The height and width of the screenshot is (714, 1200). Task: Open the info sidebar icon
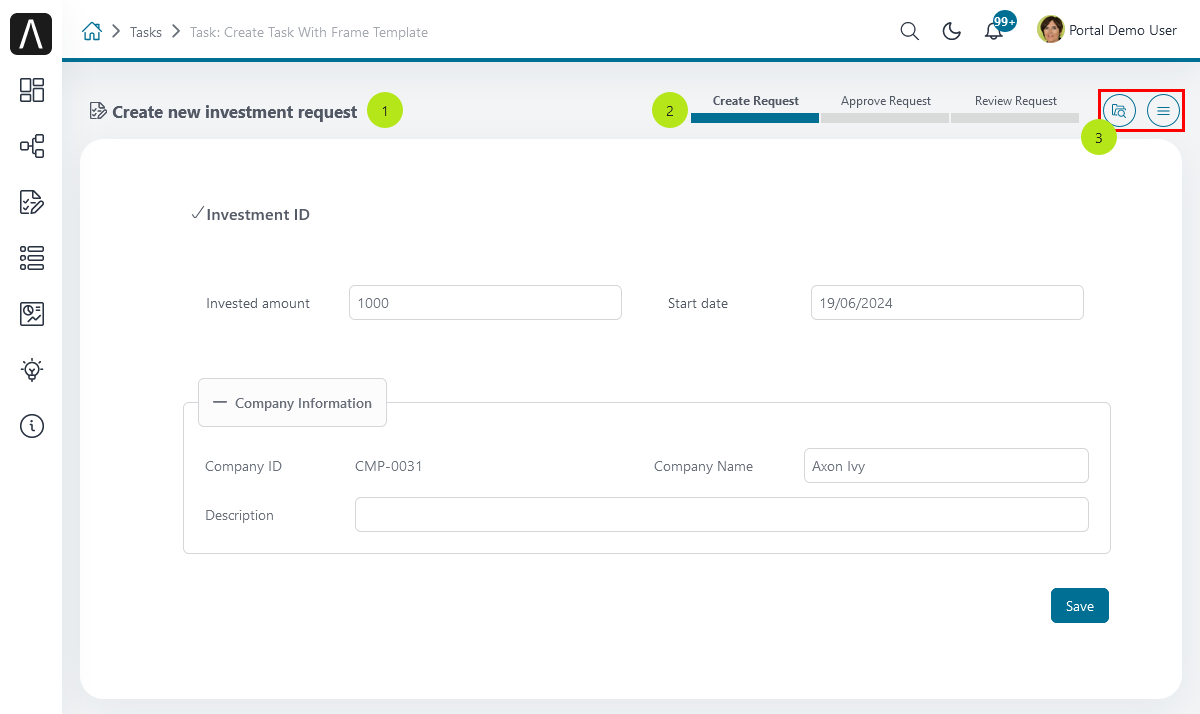[x=32, y=426]
